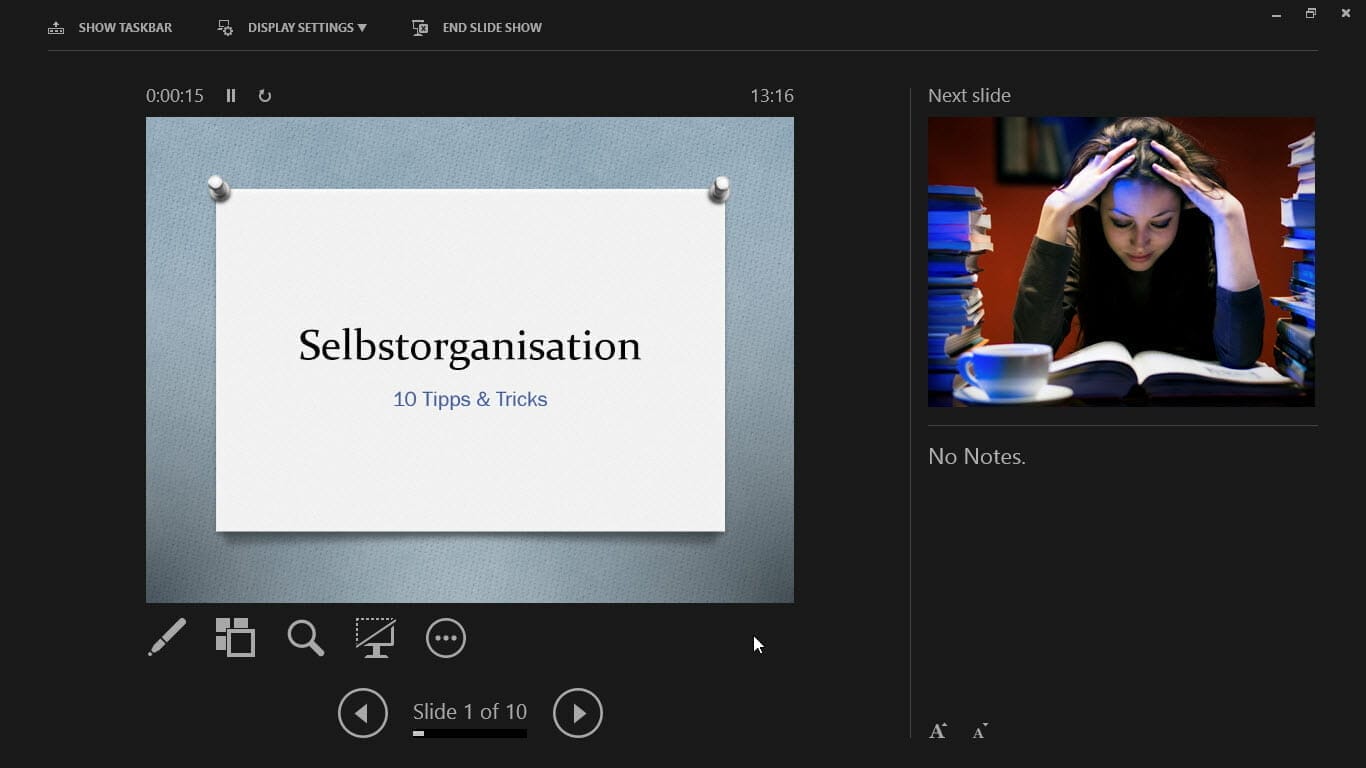Click the slide progress bar
Screen dimensions: 1366x768
point(469,734)
